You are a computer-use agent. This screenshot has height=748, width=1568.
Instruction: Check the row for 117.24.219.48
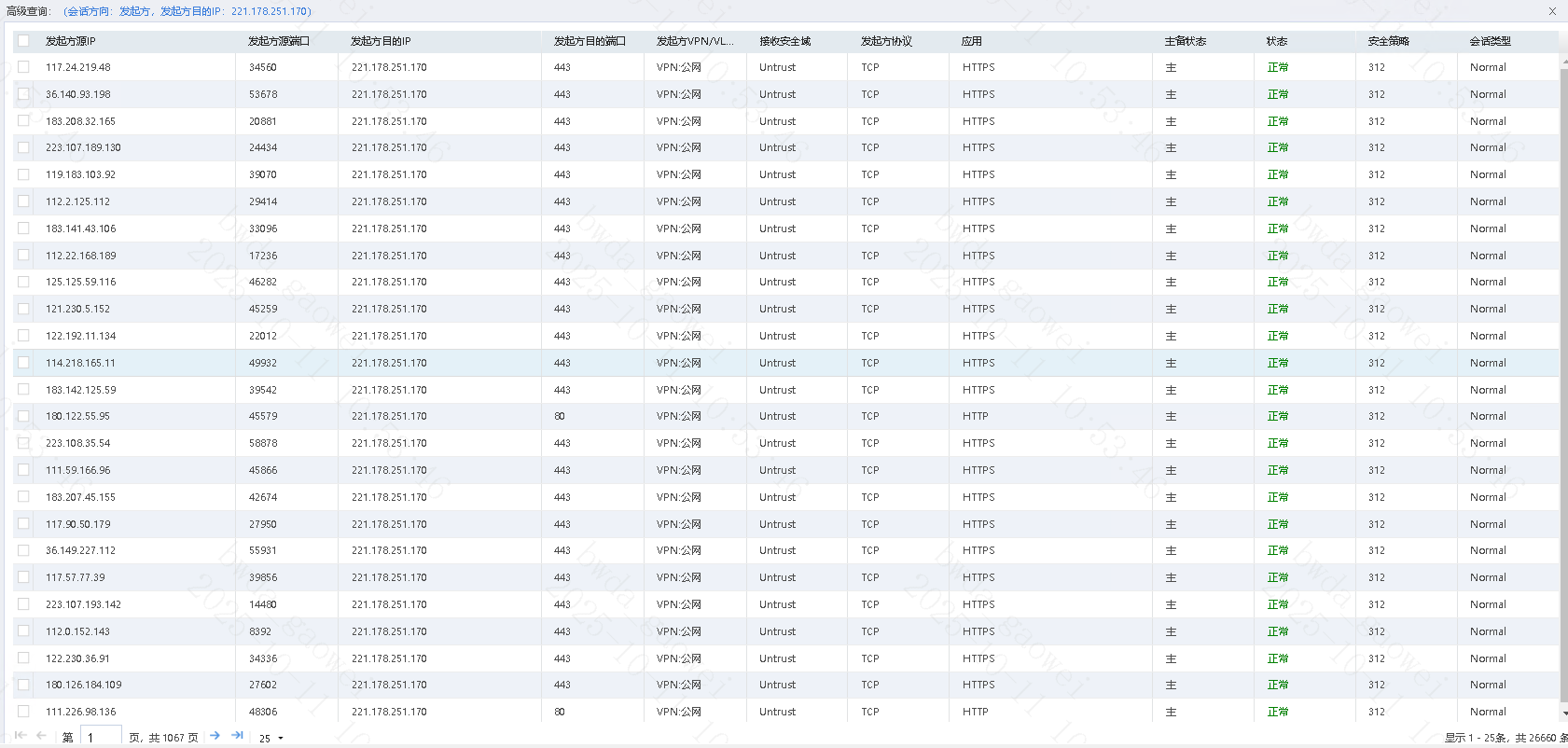coord(23,67)
